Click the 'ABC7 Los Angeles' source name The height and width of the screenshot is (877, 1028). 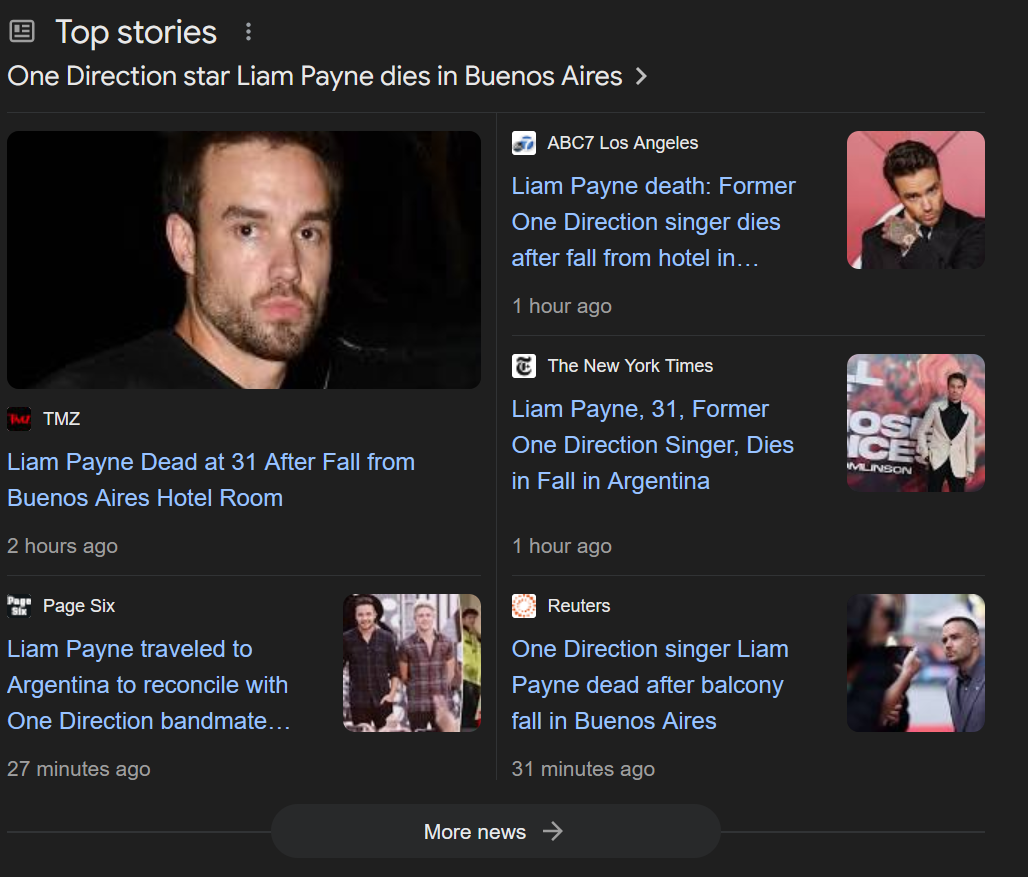[623, 143]
